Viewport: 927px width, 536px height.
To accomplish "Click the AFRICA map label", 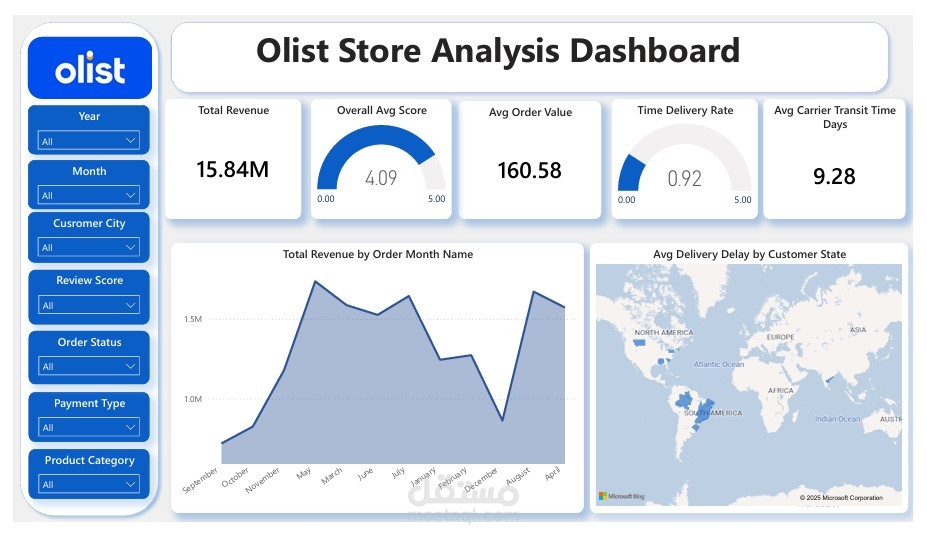I will 780,391.
